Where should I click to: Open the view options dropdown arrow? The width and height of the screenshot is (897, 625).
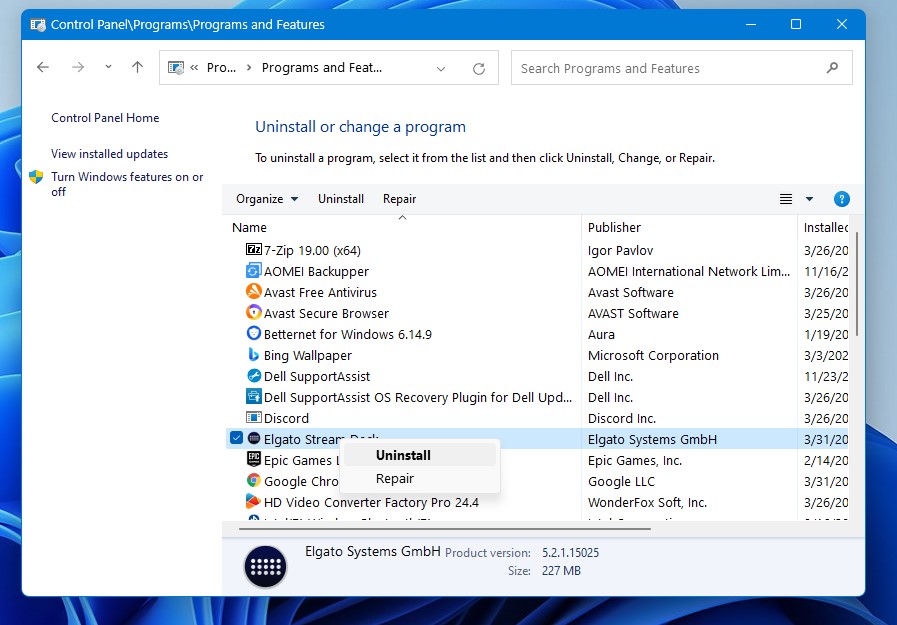coord(809,199)
